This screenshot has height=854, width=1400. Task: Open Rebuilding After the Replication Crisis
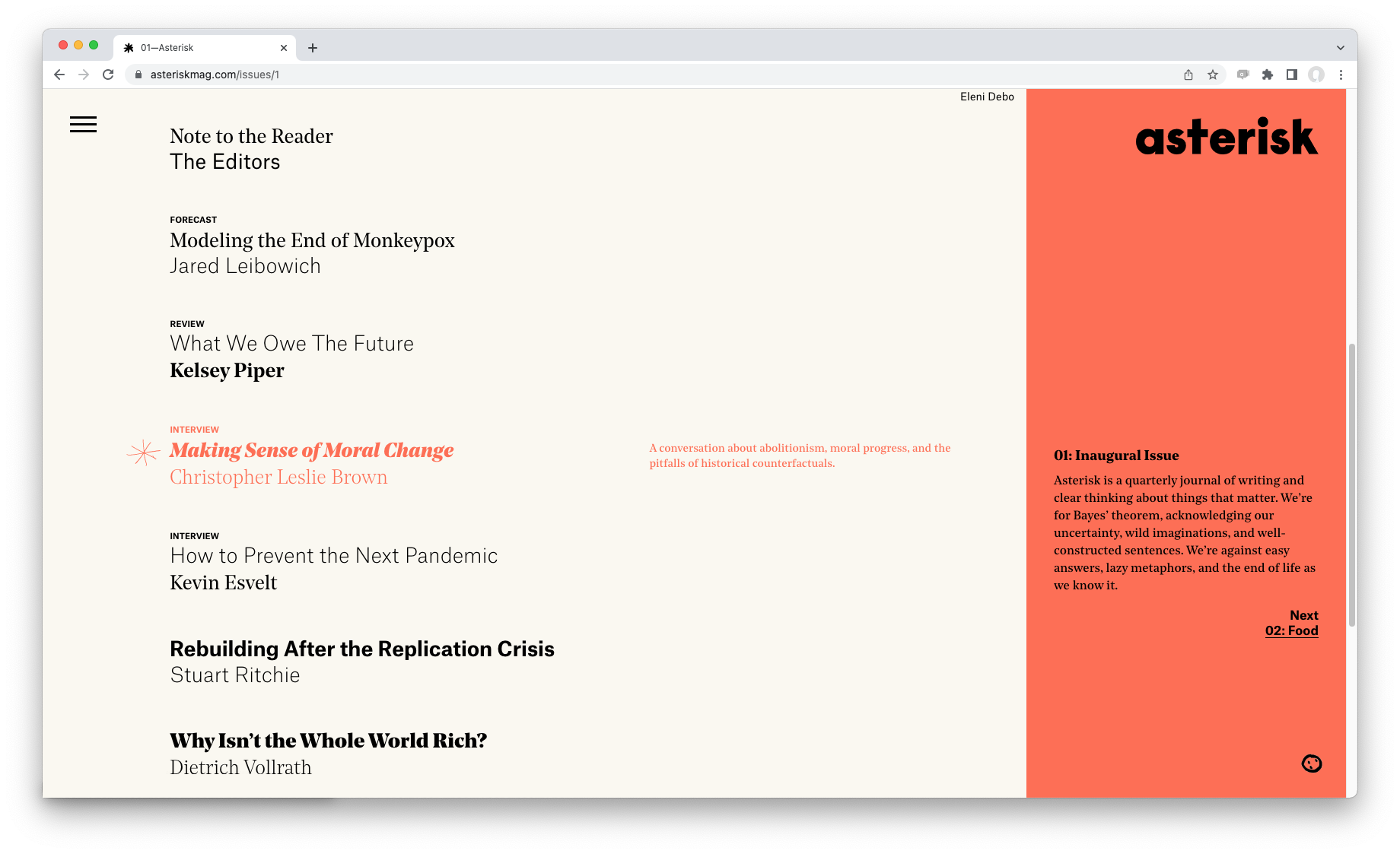point(362,649)
